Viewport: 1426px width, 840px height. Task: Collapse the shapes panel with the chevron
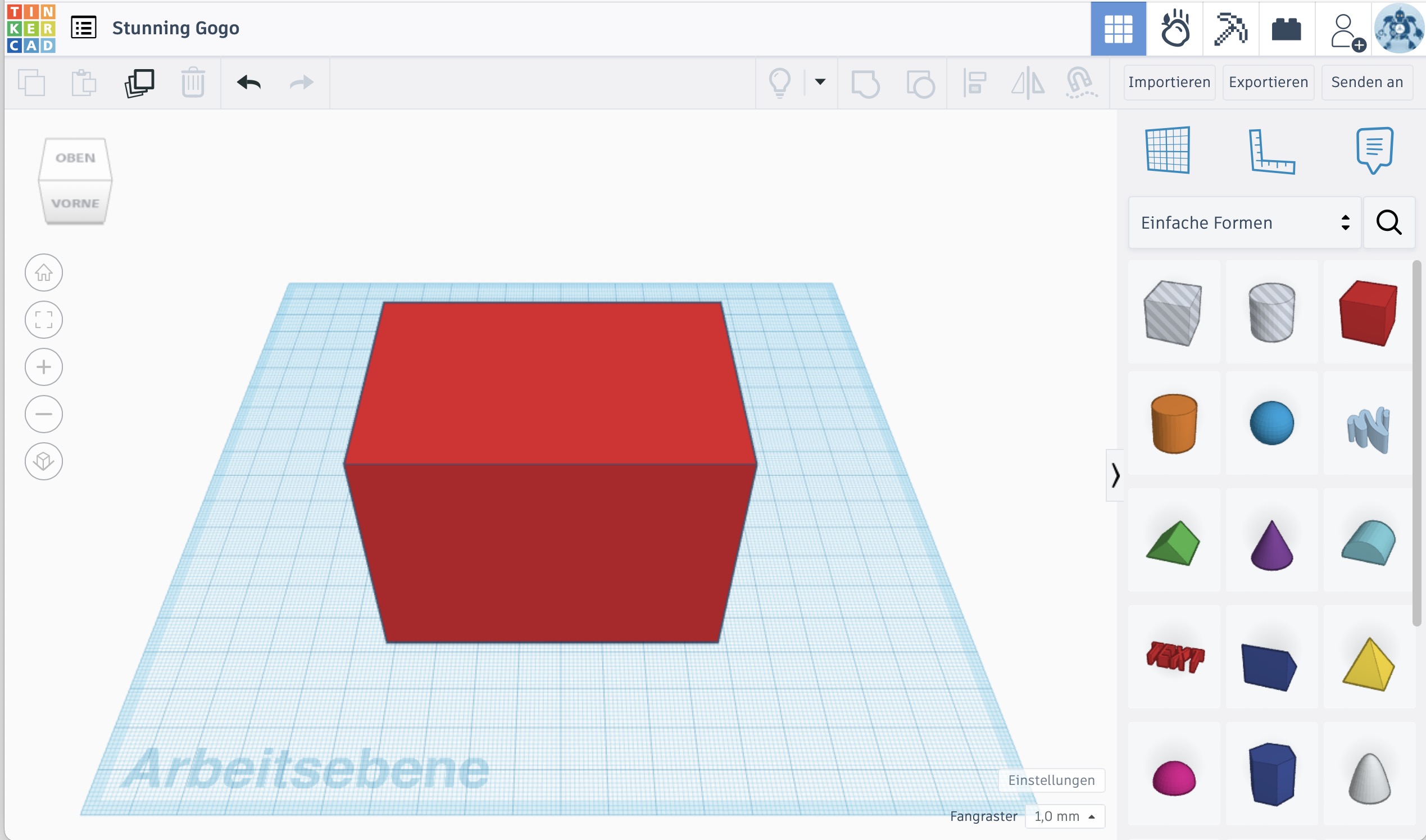click(x=1116, y=475)
